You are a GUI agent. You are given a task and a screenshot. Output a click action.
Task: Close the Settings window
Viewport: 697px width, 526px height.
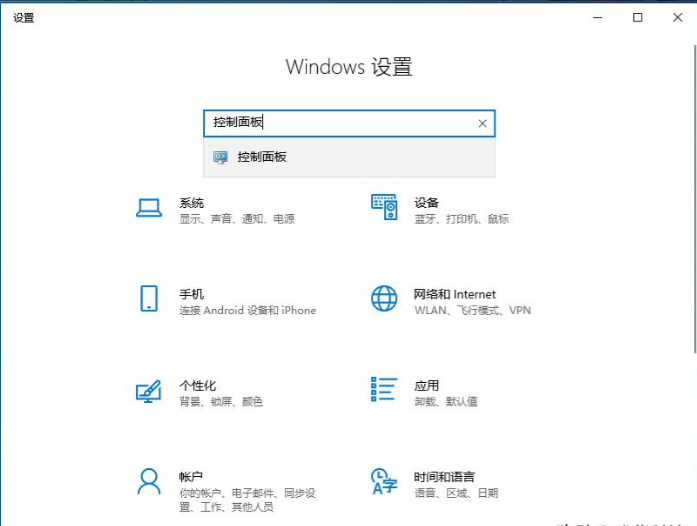(x=677, y=17)
